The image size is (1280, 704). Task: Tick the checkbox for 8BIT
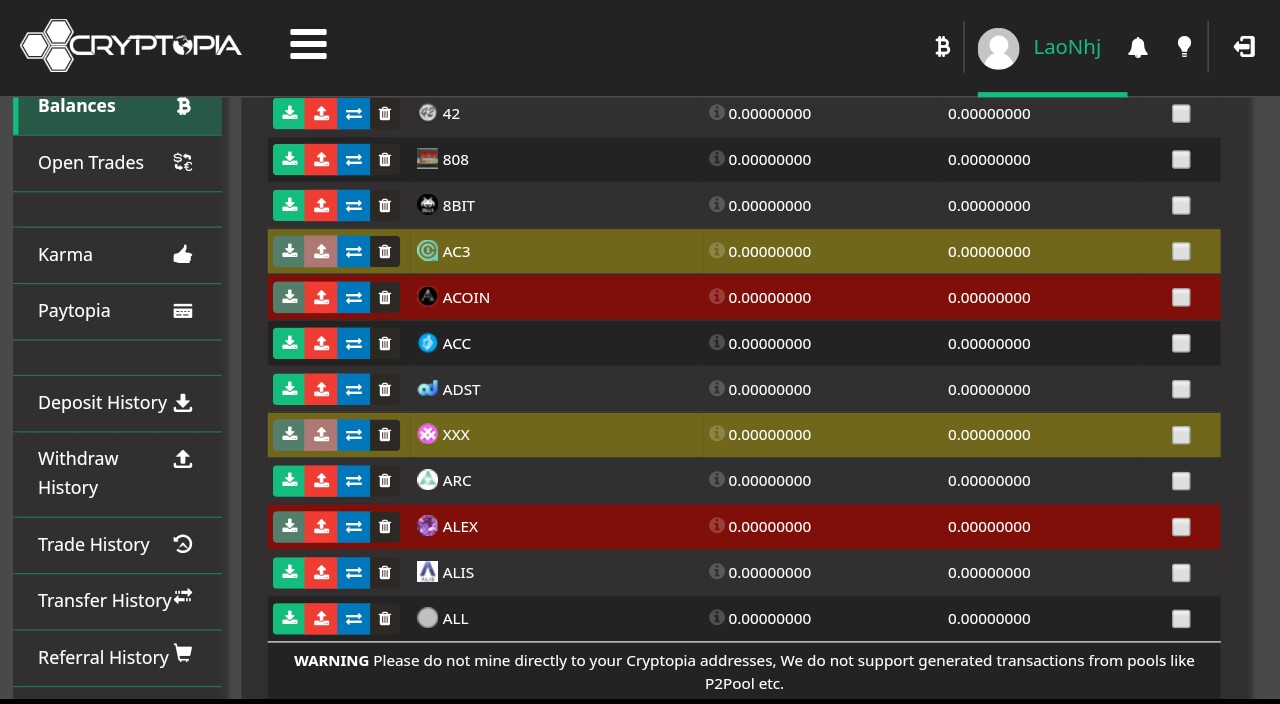1181,206
